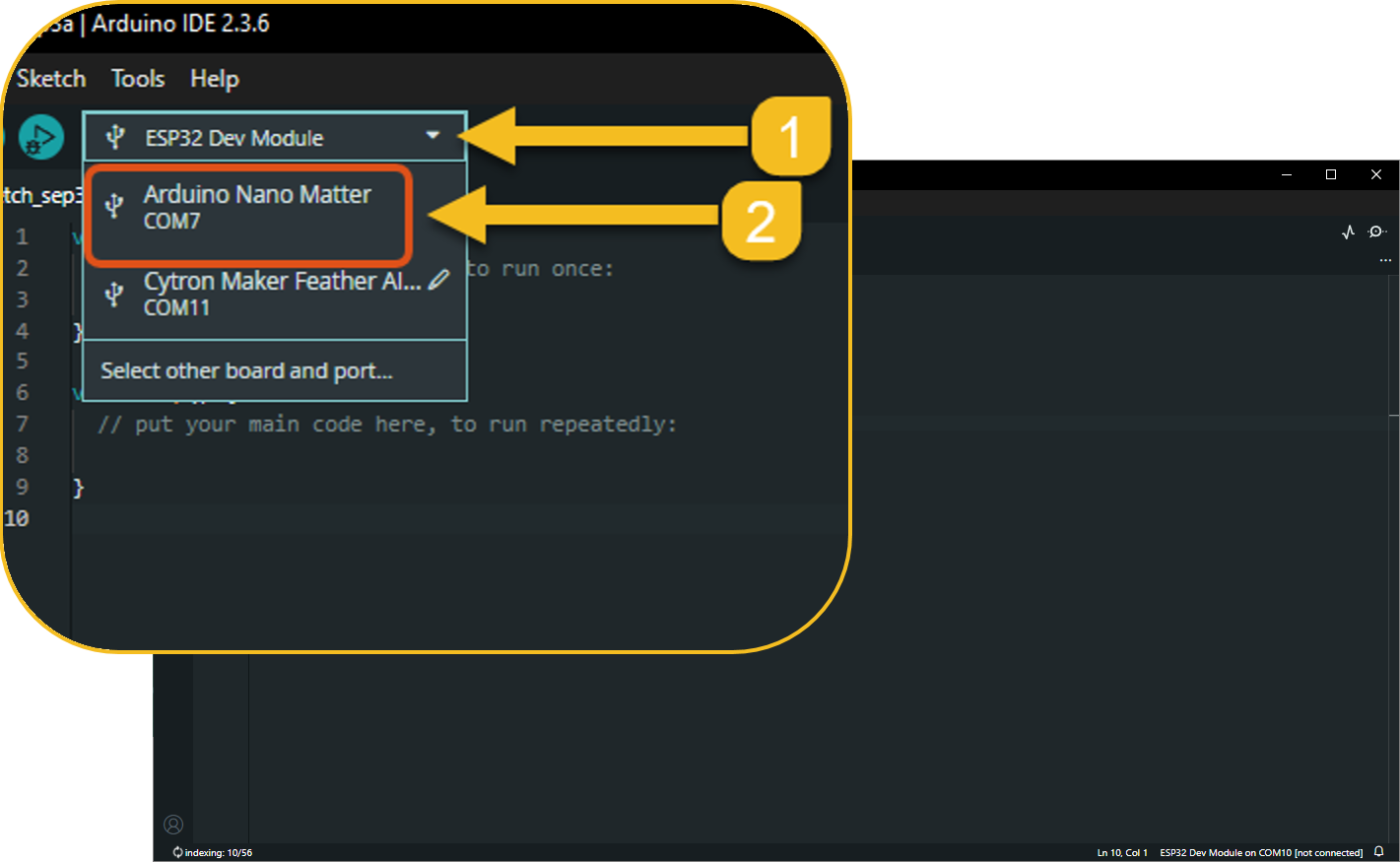Click the USB icon next to Arduino Nano Matter
The width and height of the screenshot is (1400, 862).
tap(114, 205)
